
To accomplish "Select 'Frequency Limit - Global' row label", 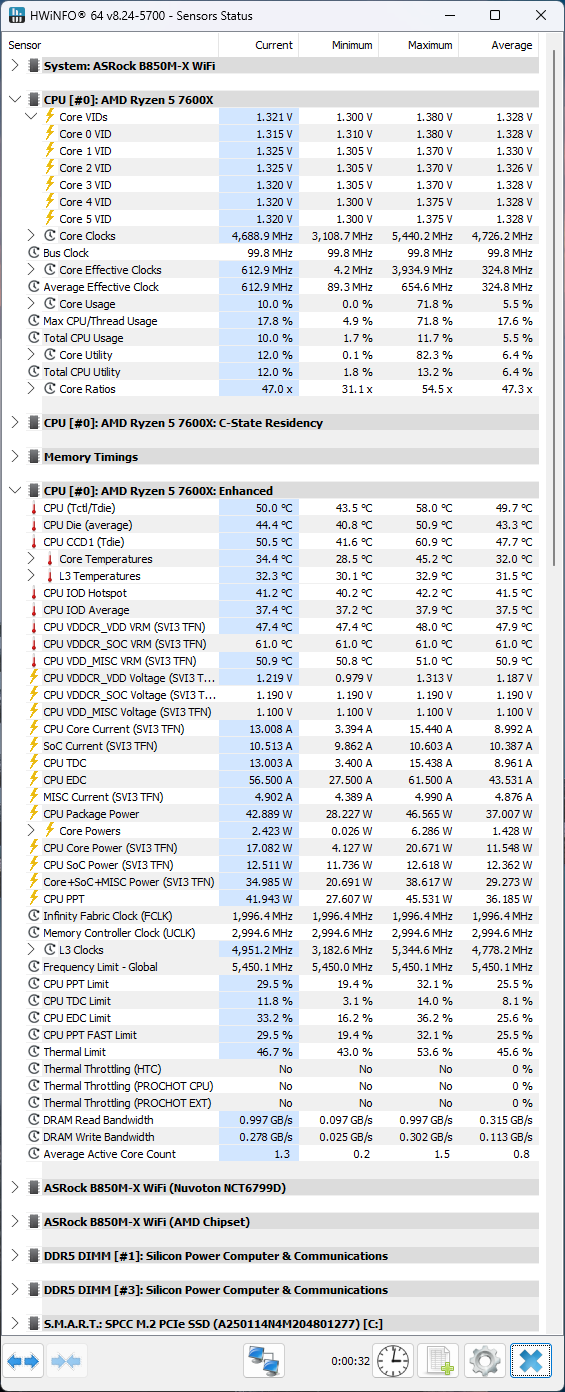I will pos(100,967).
